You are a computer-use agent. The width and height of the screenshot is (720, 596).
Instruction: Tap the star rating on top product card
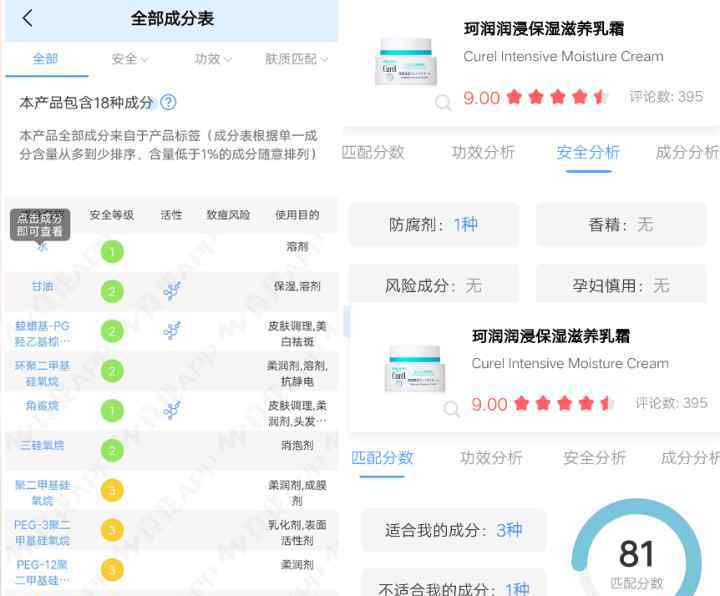coord(558,97)
